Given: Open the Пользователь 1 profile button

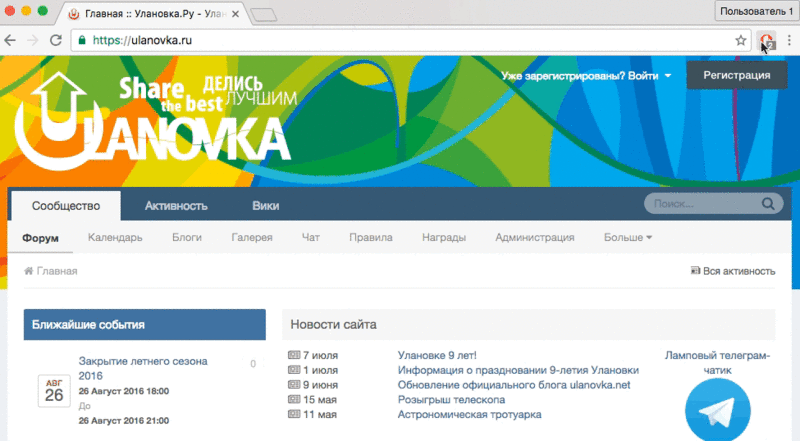Looking at the screenshot, I should pos(756,11).
